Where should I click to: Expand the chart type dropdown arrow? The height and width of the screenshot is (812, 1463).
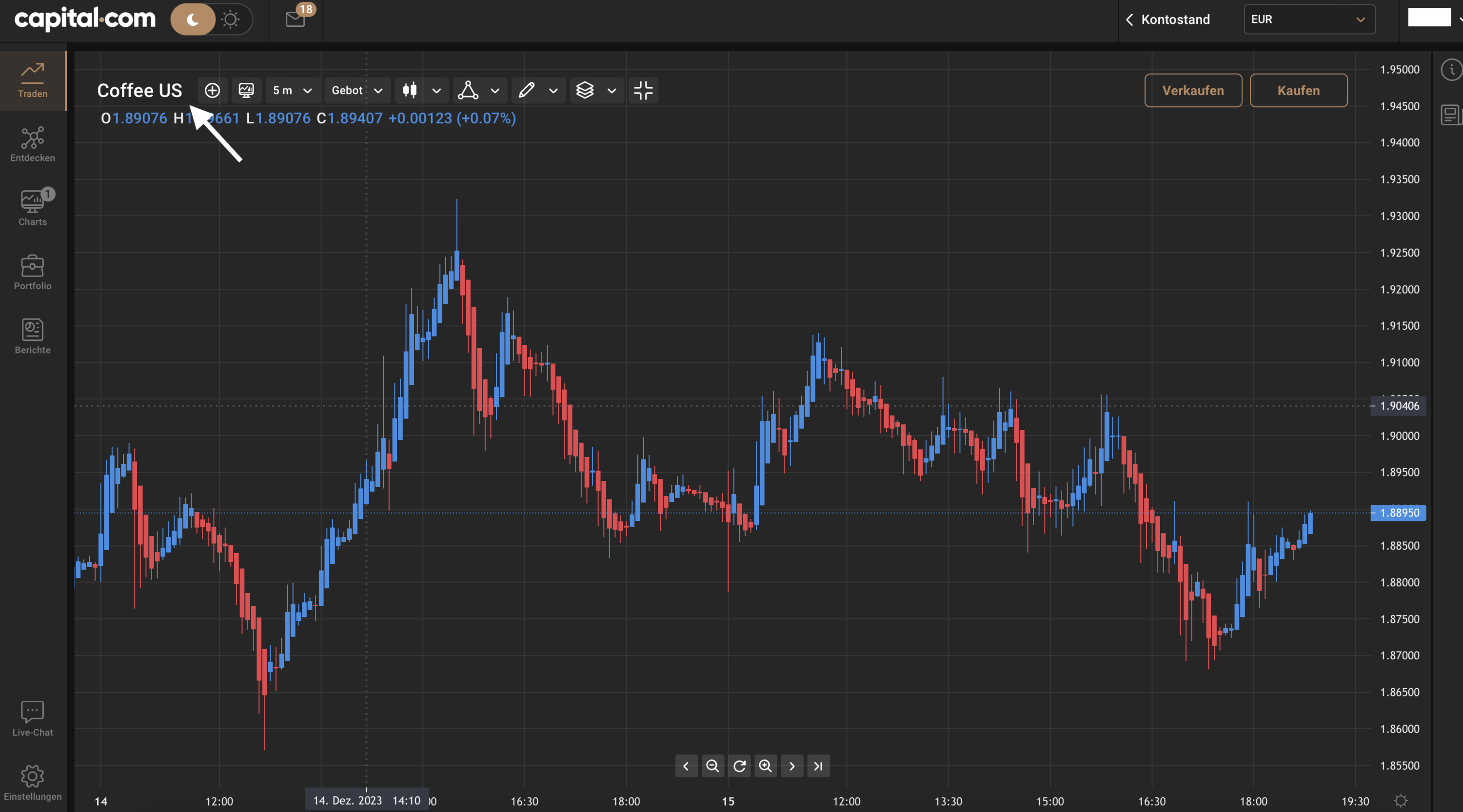436,91
